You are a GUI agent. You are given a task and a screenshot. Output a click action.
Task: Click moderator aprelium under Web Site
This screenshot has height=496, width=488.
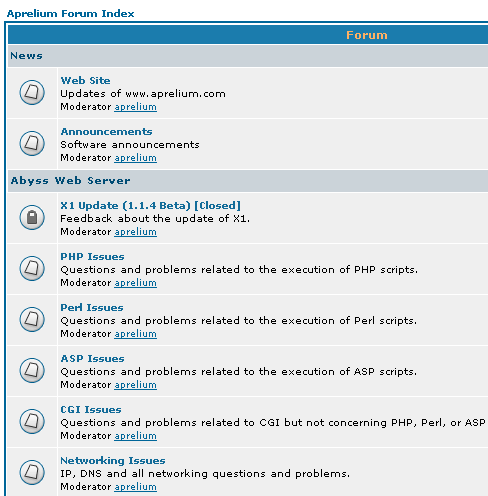pyautogui.click(x=135, y=107)
